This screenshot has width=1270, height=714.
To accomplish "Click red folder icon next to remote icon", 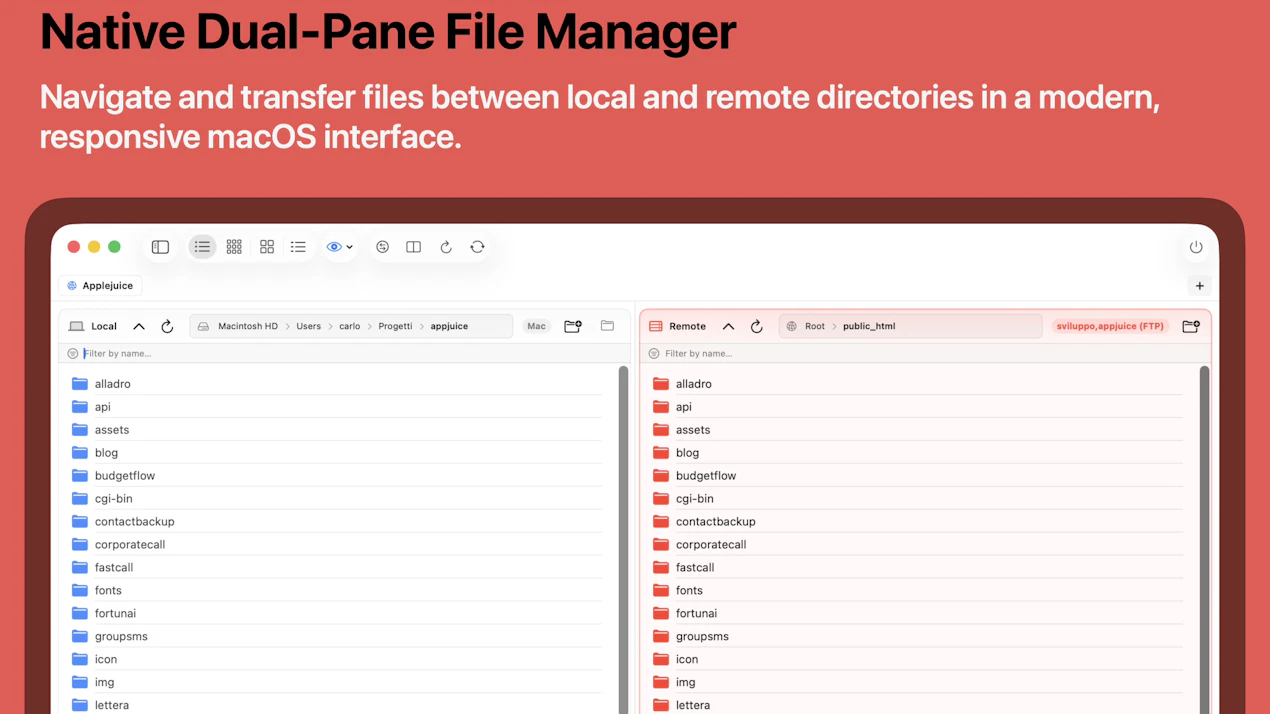I will coord(661,660).
